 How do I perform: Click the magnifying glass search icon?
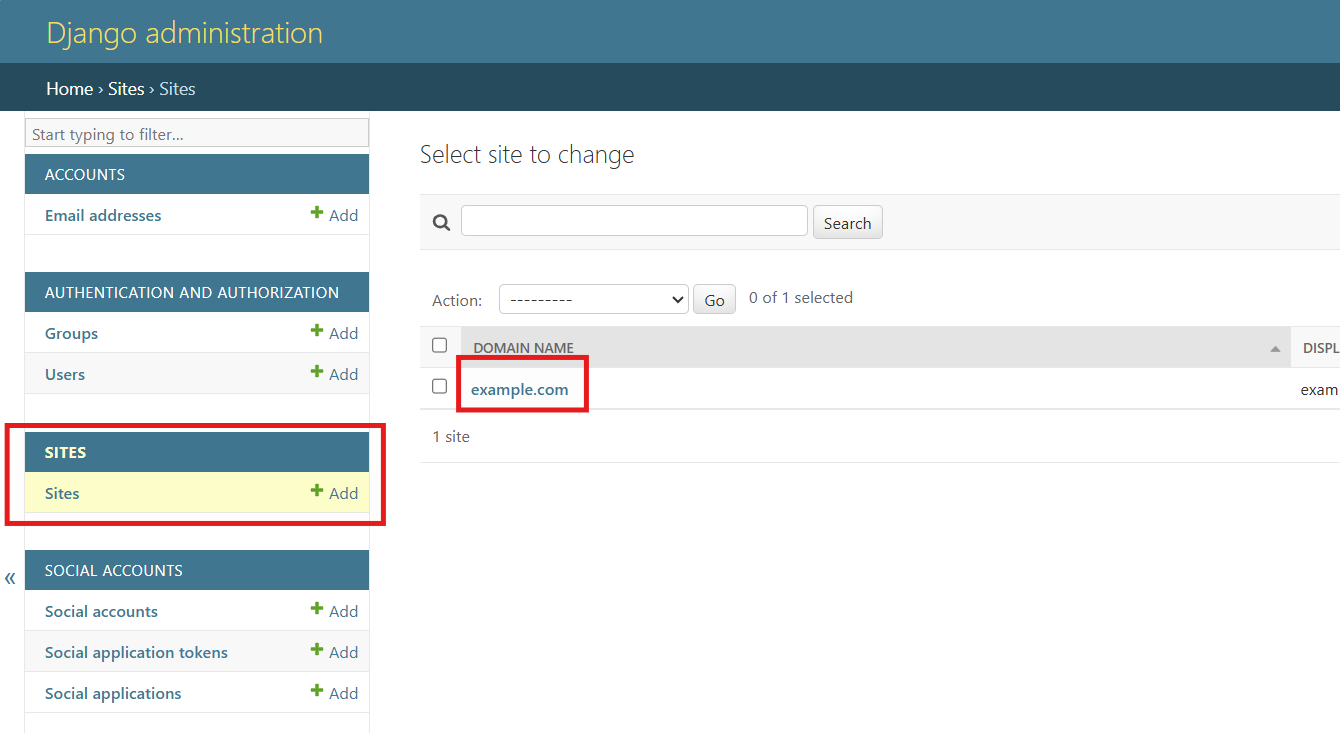[x=441, y=222]
